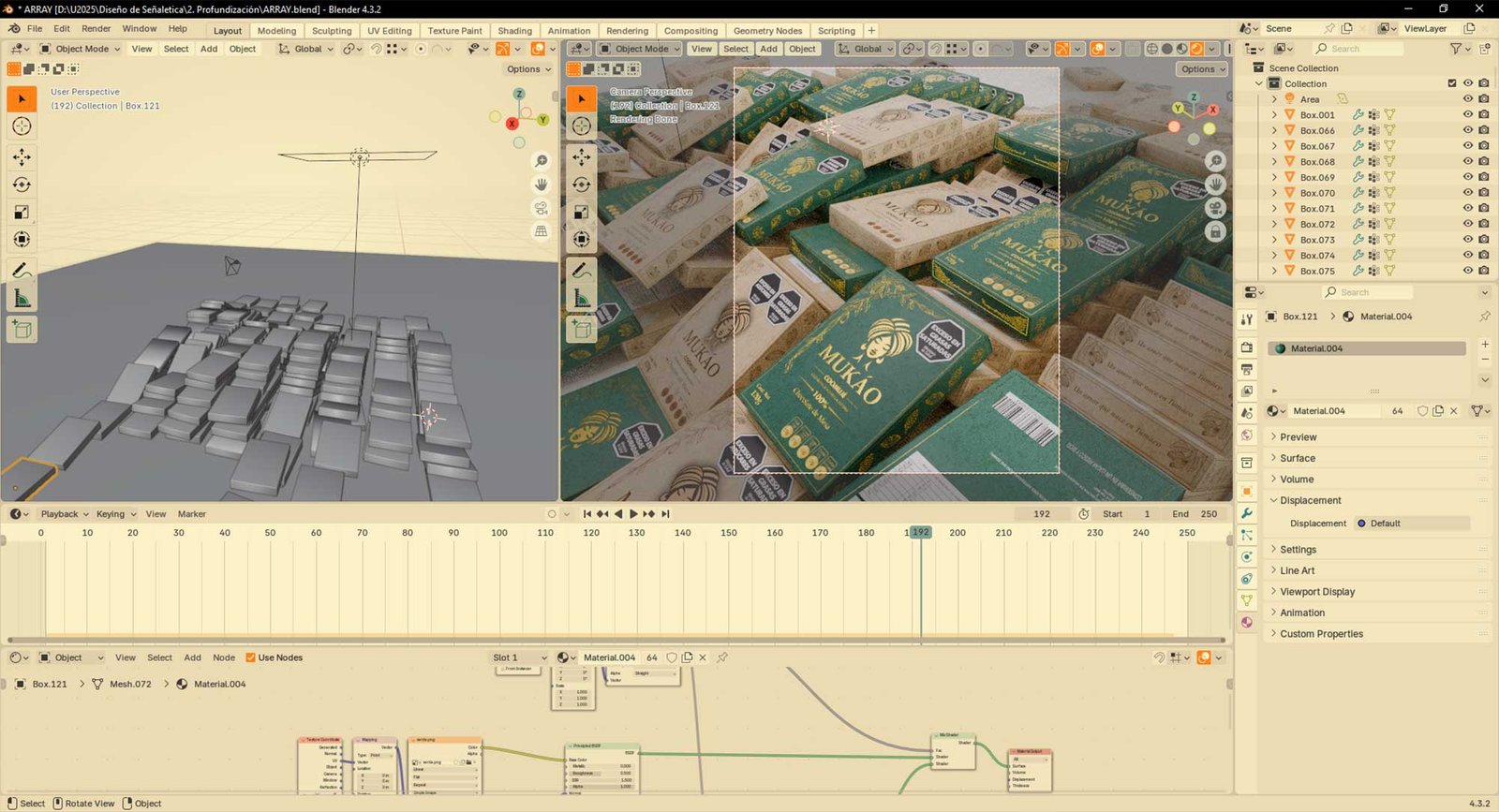Add a new collection in the outliner

pyautogui.click(x=1484, y=49)
